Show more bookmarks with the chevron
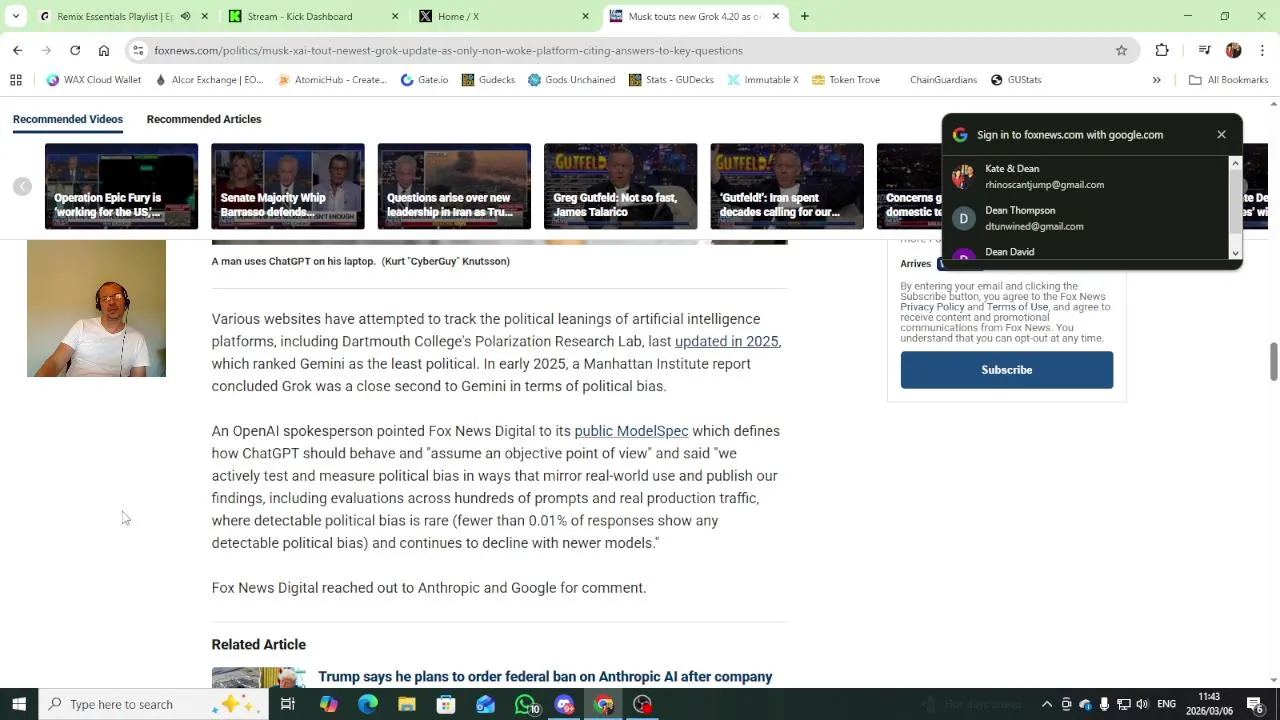Screen dimensions: 1280x720 tap(1157, 80)
